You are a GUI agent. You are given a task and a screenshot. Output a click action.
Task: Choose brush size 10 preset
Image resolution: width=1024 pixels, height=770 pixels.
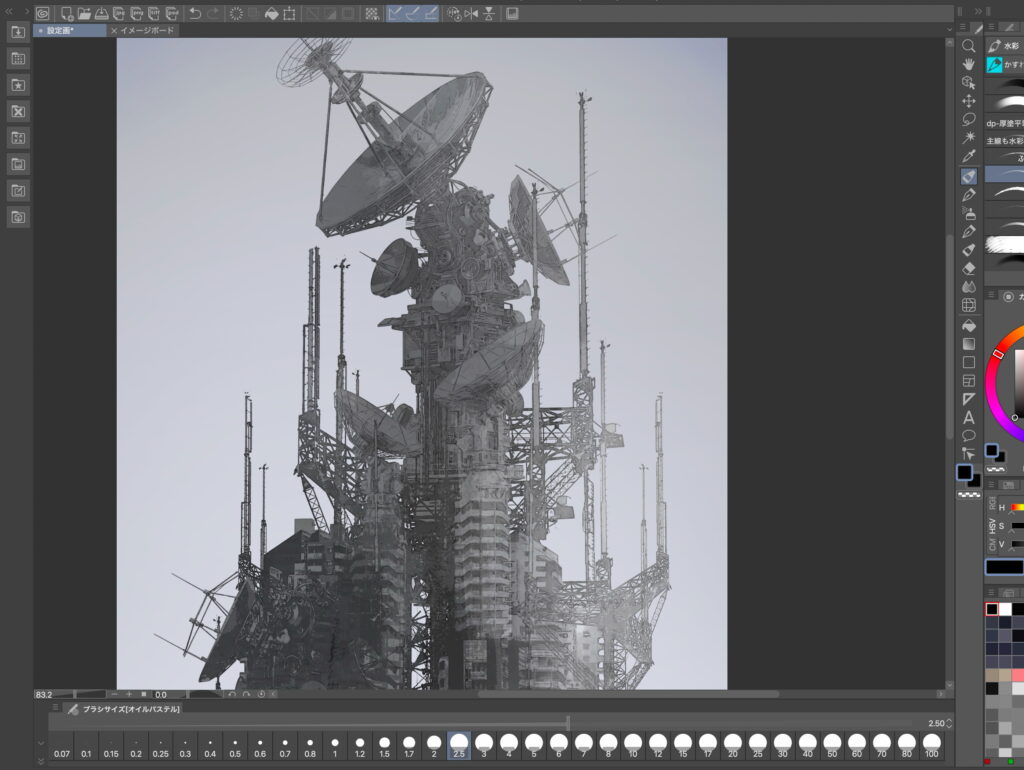coord(633,746)
